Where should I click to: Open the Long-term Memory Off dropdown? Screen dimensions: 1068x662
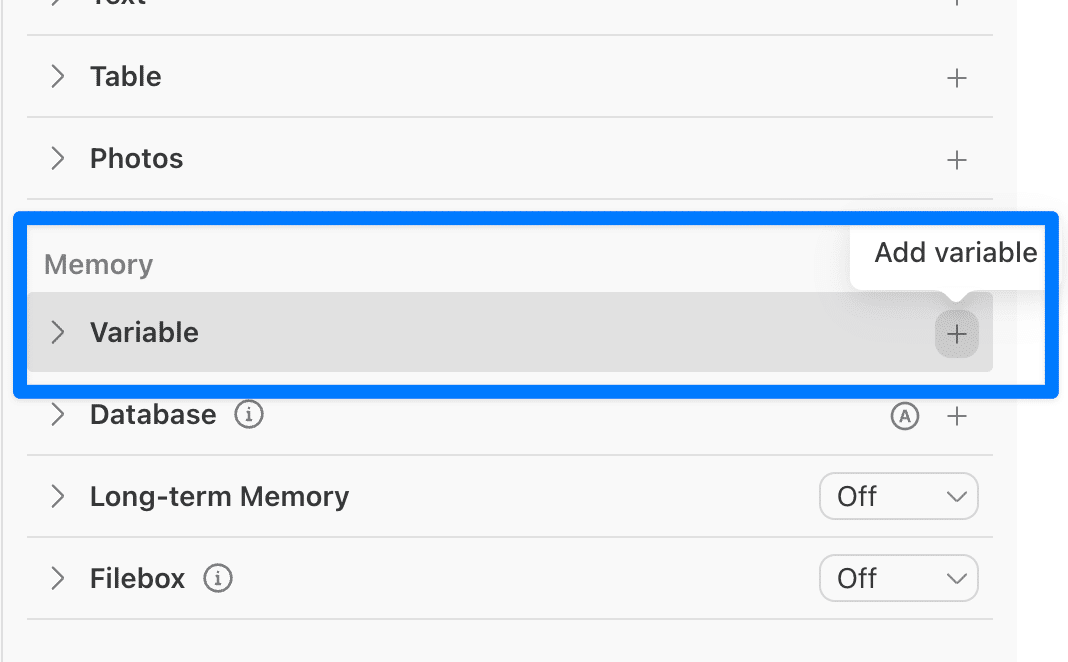coord(898,497)
